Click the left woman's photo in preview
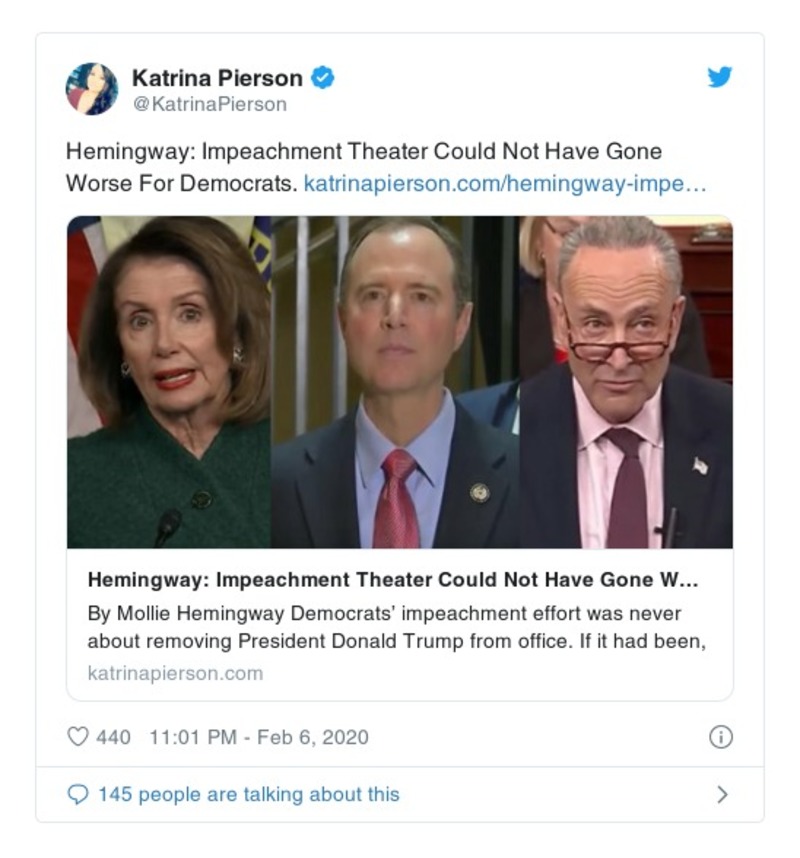 tap(169, 382)
